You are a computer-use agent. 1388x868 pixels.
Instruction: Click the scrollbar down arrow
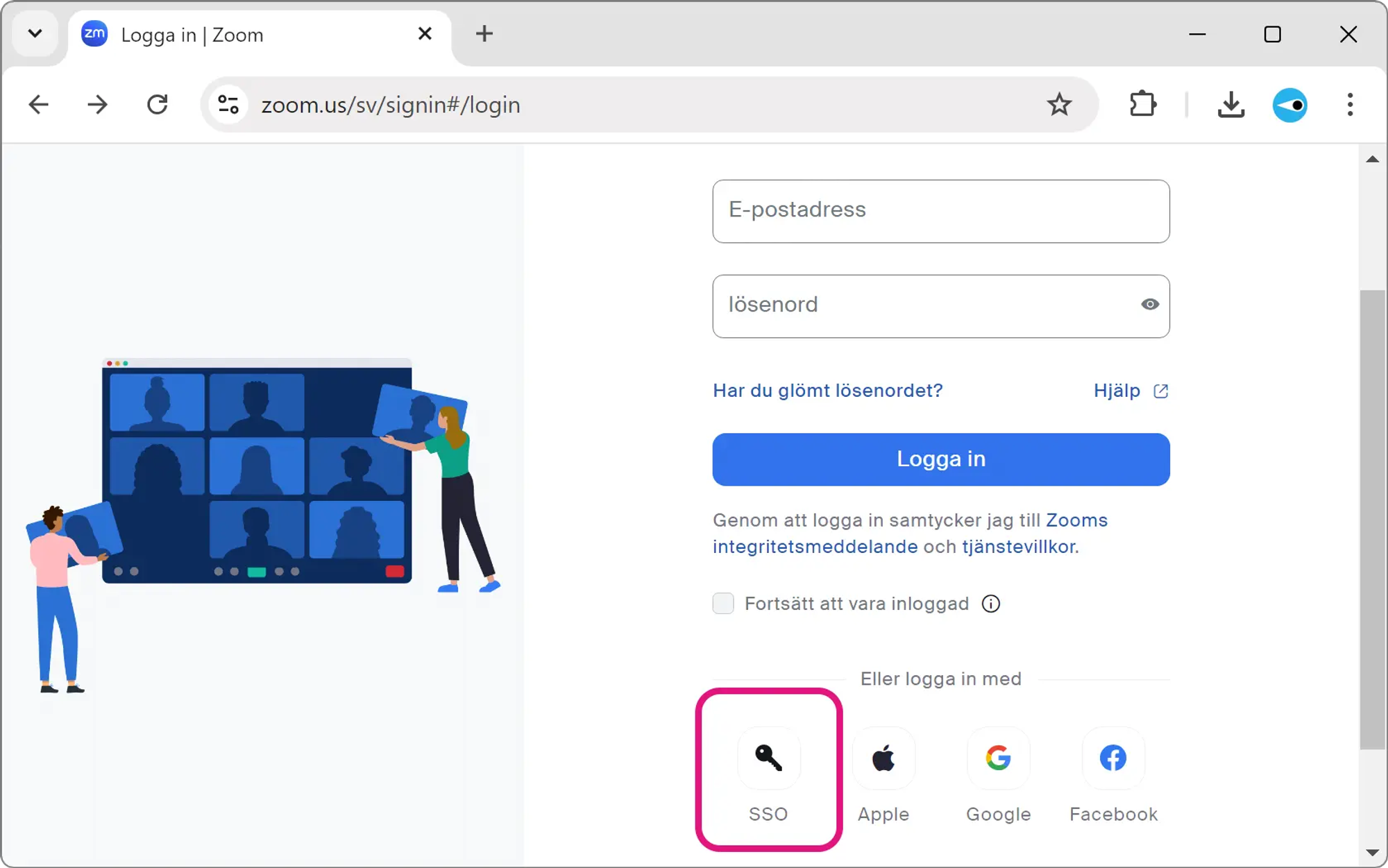1372,853
